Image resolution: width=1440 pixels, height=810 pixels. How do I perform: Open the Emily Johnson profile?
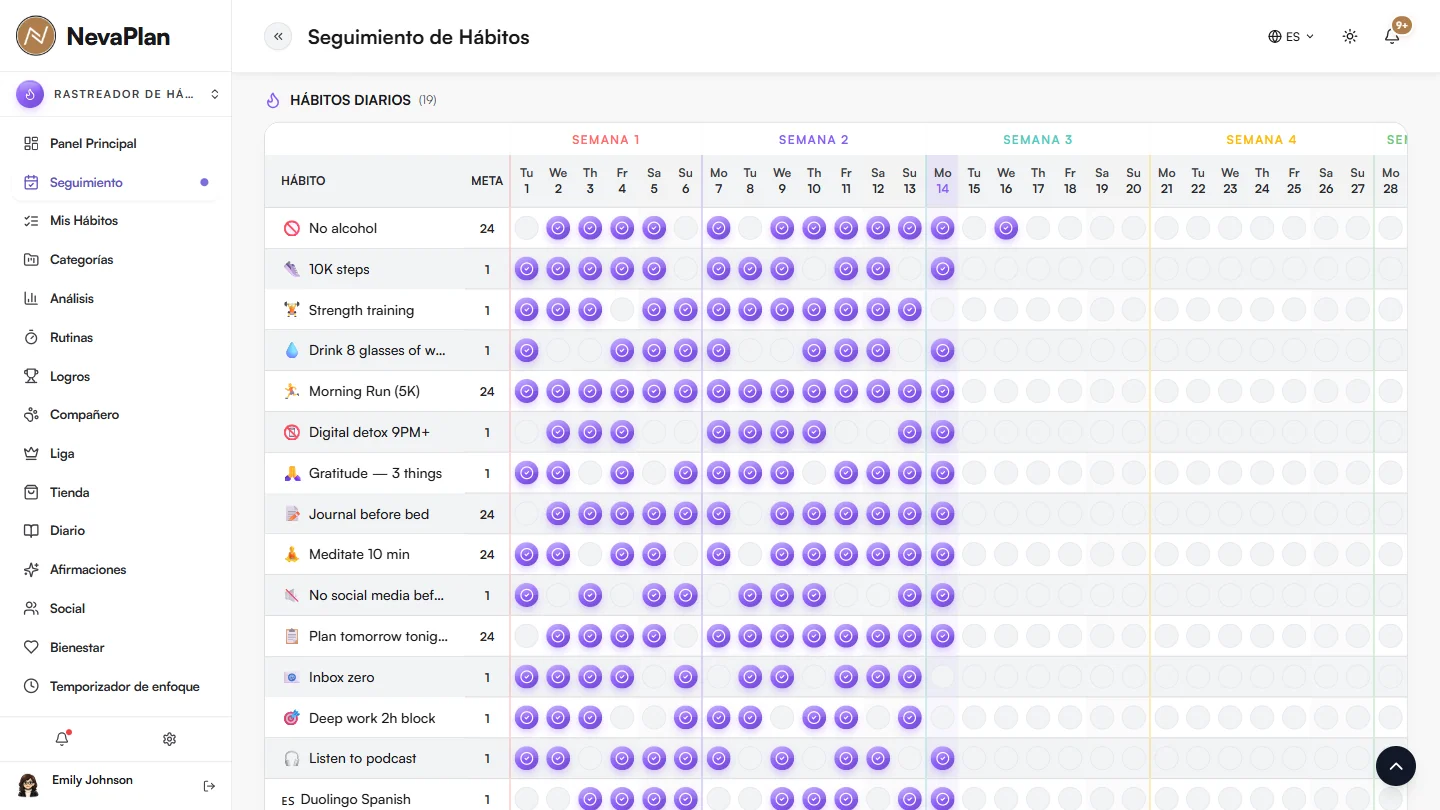click(x=92, y=785)
